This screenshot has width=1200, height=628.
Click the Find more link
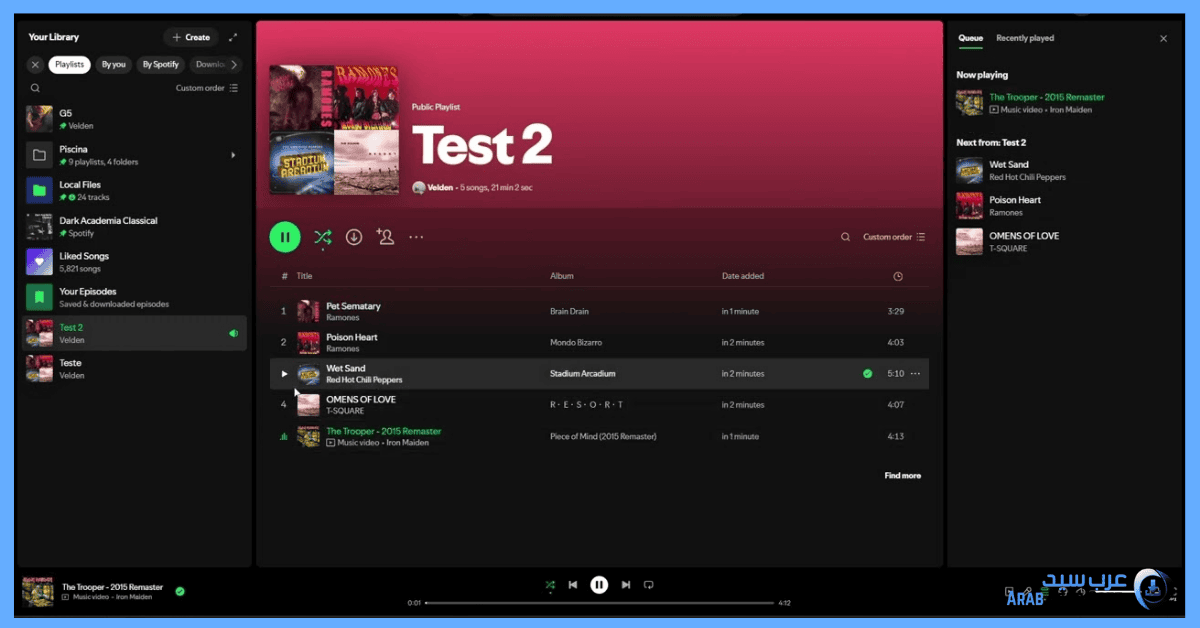902,476
